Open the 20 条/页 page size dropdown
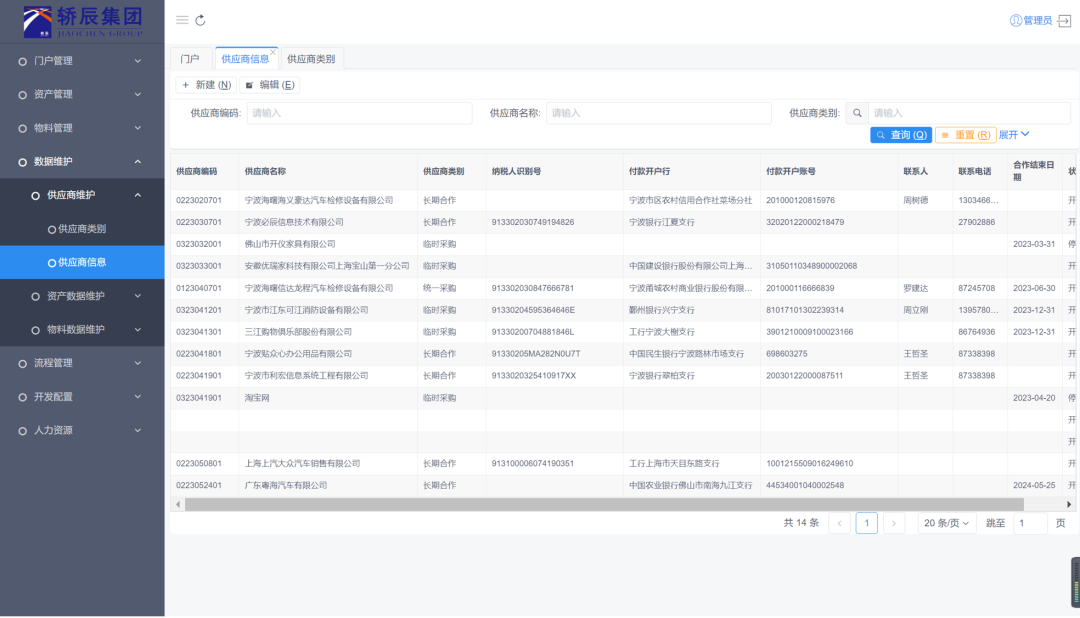This screenshot has width=1080, height=618. [947, 523]
